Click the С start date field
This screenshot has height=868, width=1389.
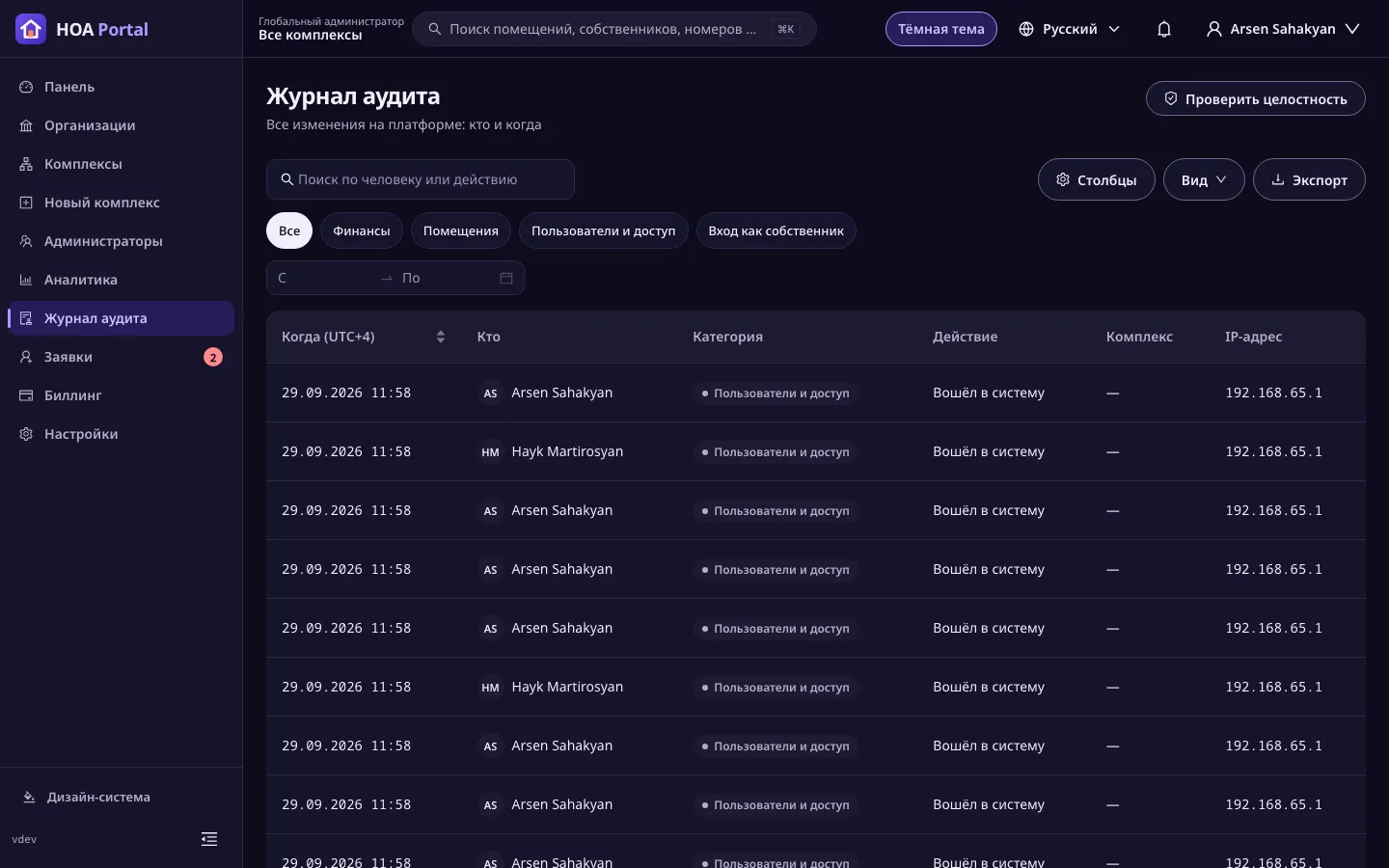324,278
